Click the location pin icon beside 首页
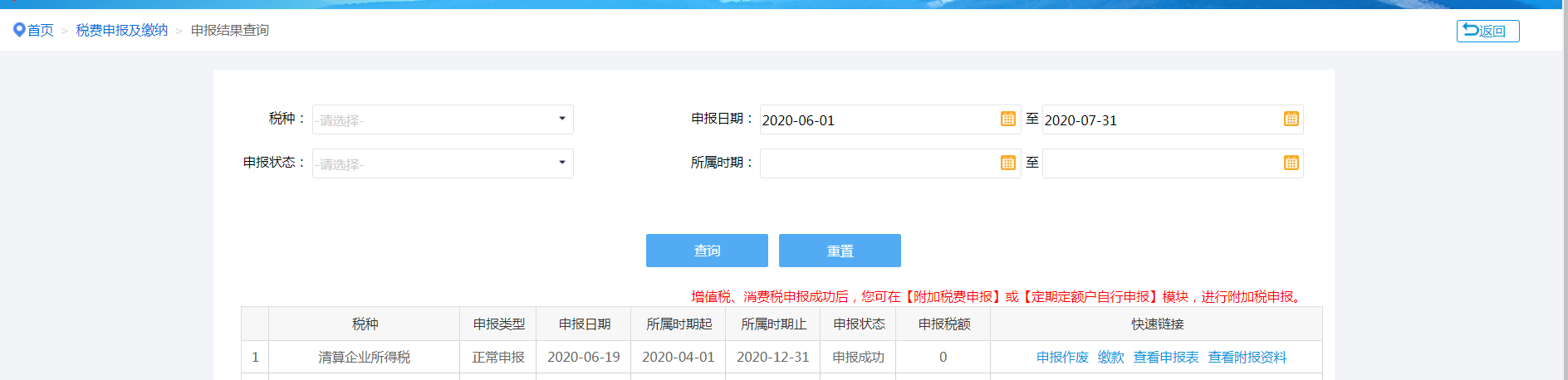 coord(19,30)
